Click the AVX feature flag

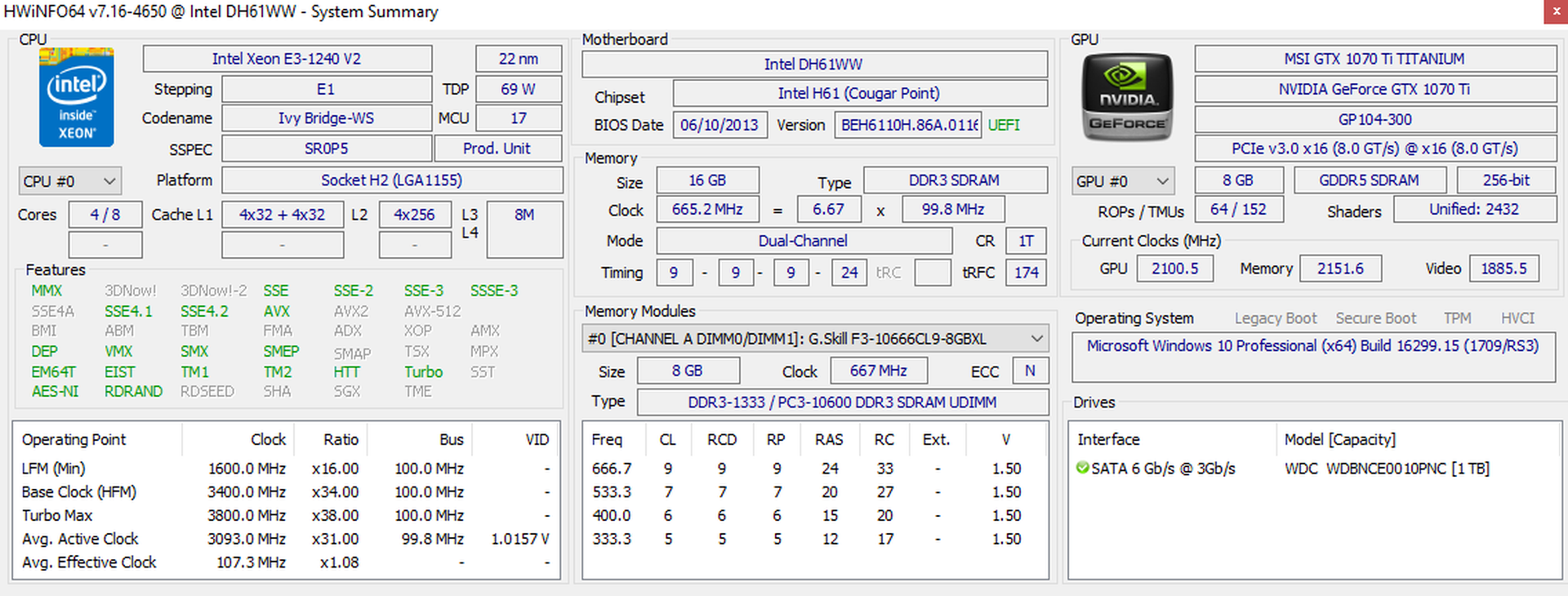point(277,311)
